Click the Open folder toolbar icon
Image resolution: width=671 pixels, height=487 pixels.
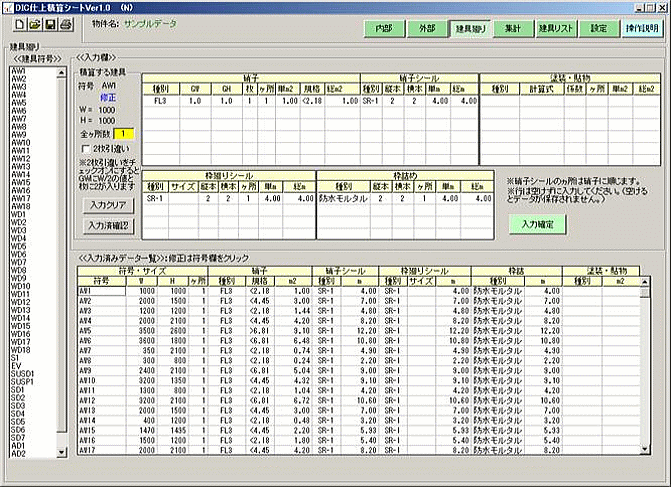(34, 24)
